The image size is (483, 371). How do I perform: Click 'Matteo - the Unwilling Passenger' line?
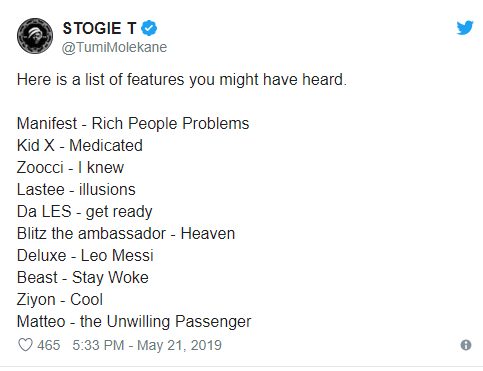coord(134,322)
